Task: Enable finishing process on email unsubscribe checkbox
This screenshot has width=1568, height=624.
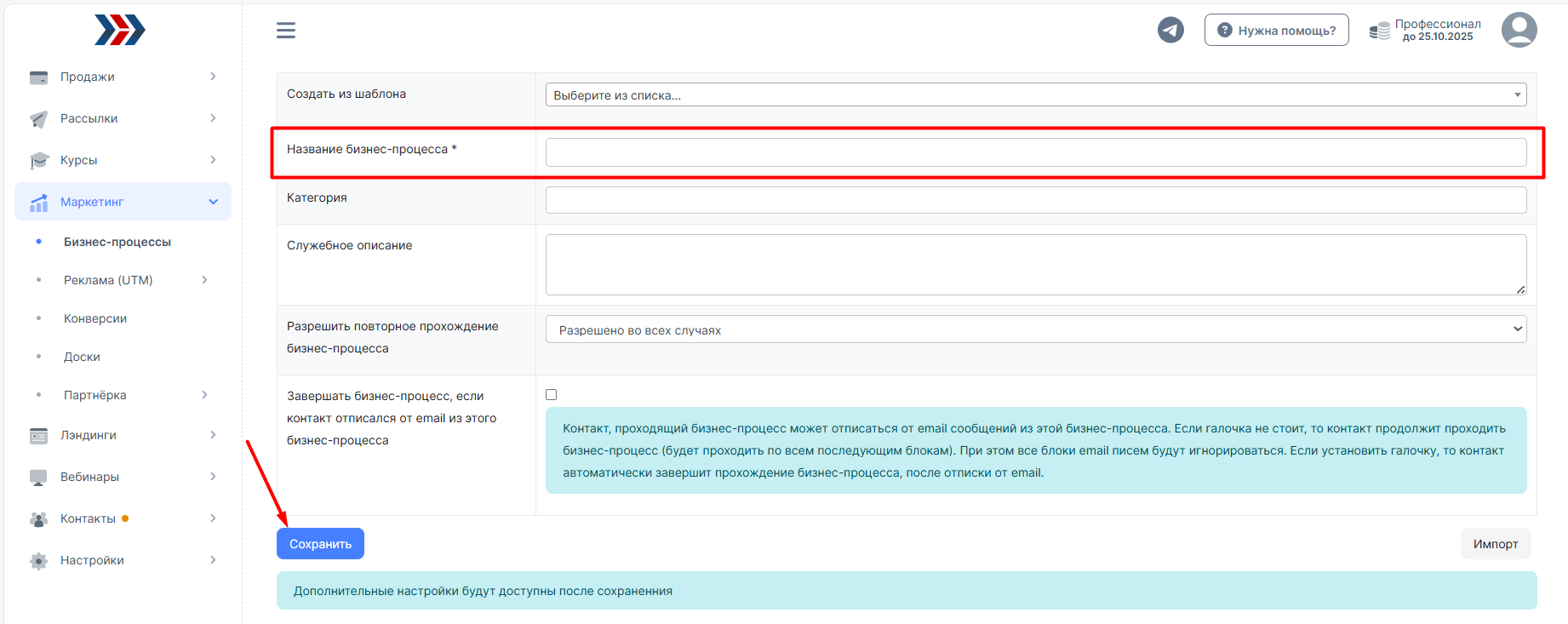Action: 552,394
